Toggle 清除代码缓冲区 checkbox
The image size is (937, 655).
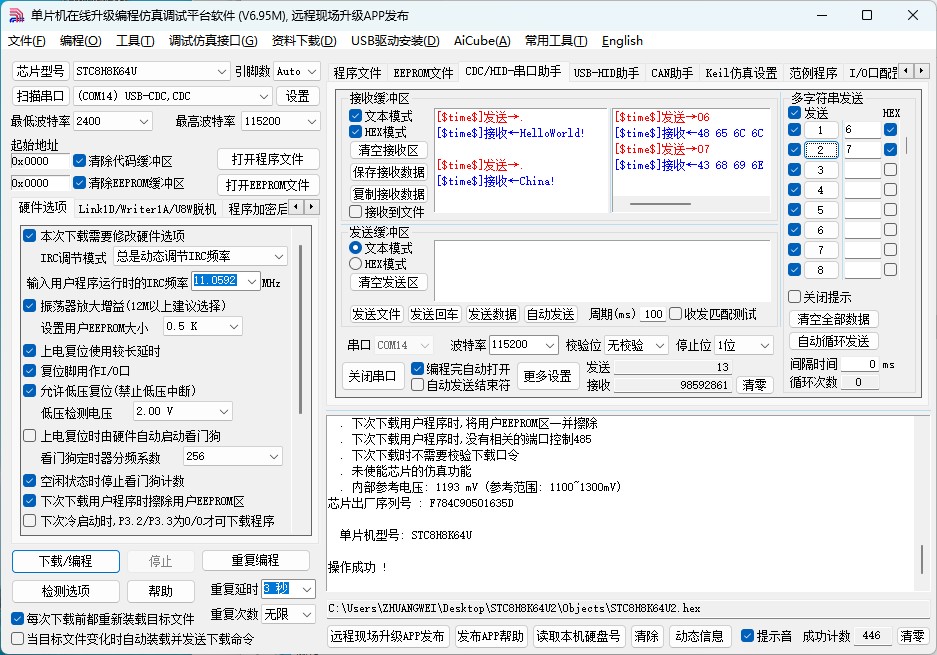79,161
